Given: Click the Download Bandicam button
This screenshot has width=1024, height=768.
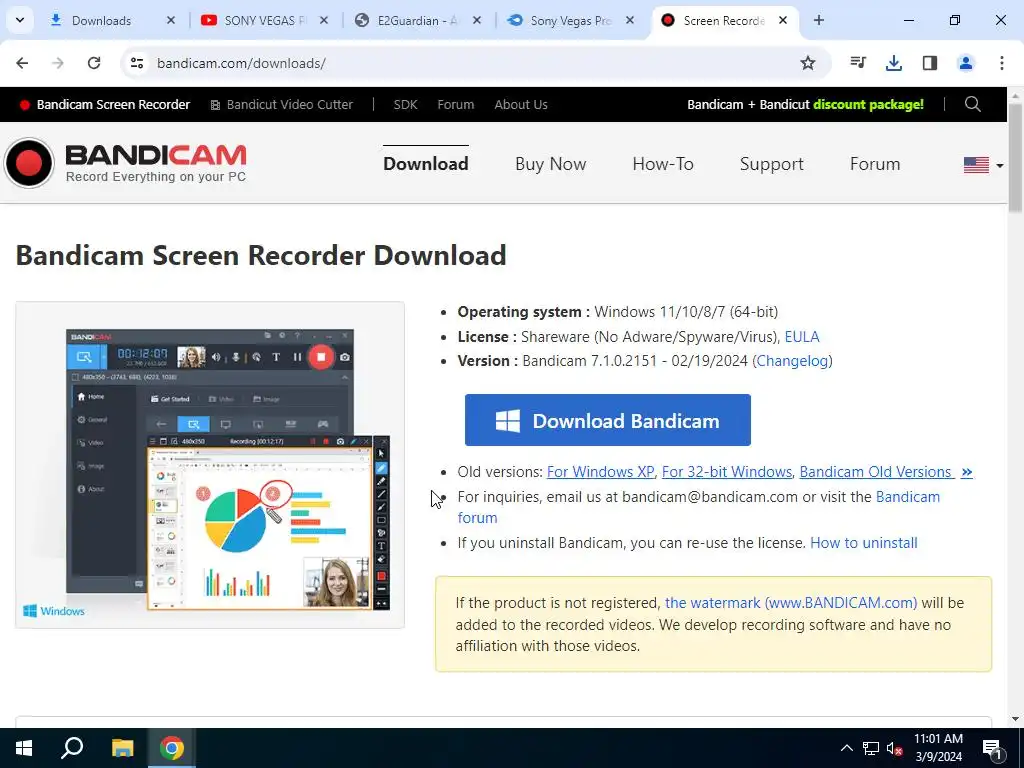Looking at the screenshot, I should pos(607,420).
